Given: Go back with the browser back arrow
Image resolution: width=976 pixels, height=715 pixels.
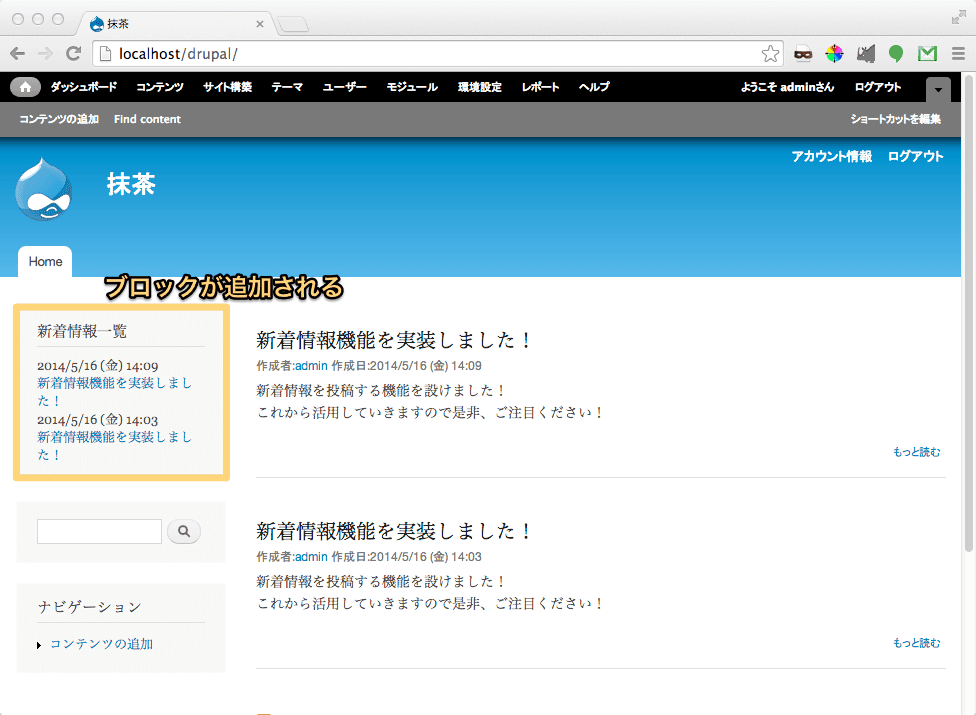Looking at the screenshot, I should [x=17, y=54].
